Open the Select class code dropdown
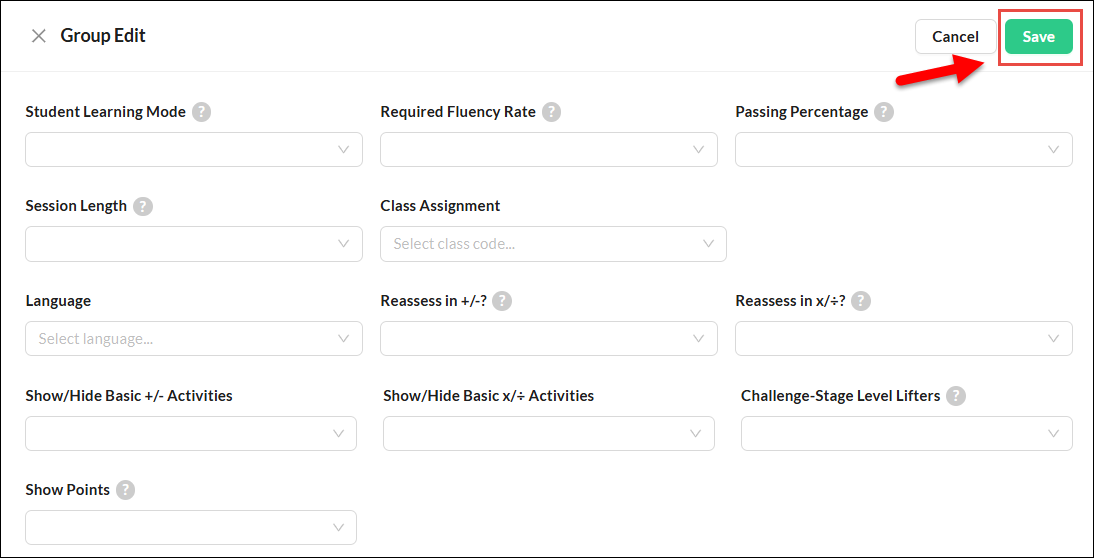The width and height of the screenshot is (1094, 558). [553, 244]
